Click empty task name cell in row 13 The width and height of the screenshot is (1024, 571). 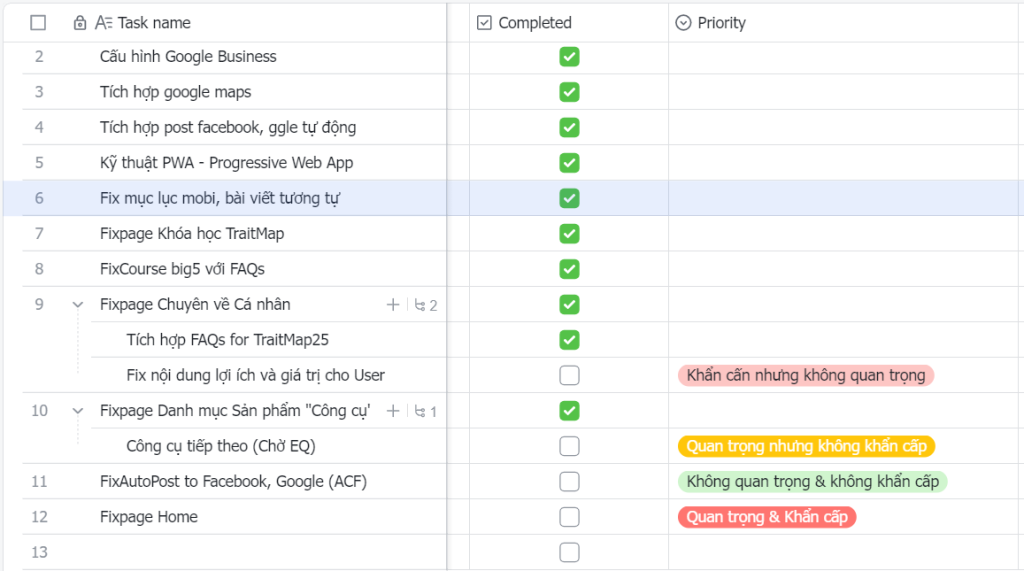tap(250, 552)
